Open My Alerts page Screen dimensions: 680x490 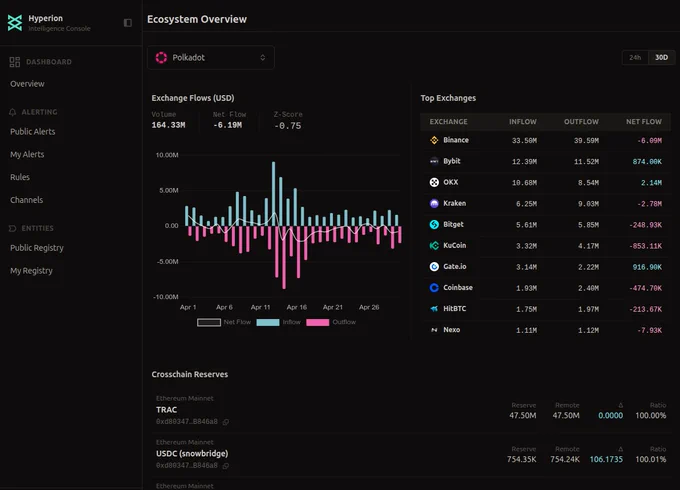pos(27,154)
